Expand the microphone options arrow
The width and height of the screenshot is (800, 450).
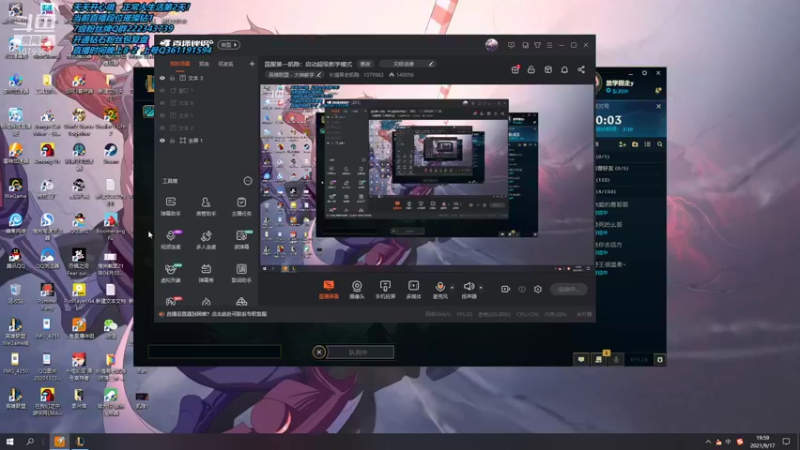coord(452,288)
